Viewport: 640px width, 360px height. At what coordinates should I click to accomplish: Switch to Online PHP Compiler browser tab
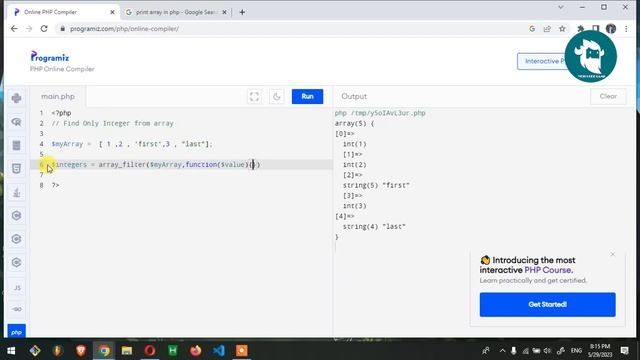click(63, 12)
